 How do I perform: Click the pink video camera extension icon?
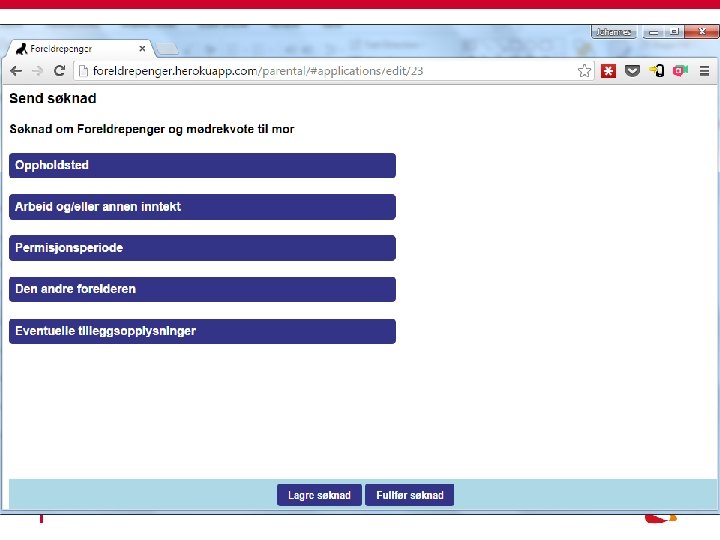pyautogui.click(x=680, y=71)
